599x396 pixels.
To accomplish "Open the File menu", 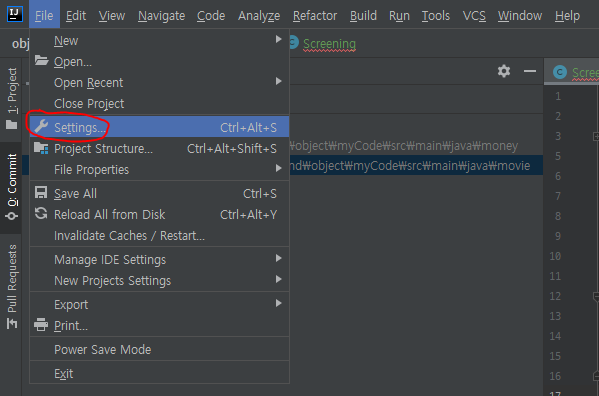I will [44, 16].
